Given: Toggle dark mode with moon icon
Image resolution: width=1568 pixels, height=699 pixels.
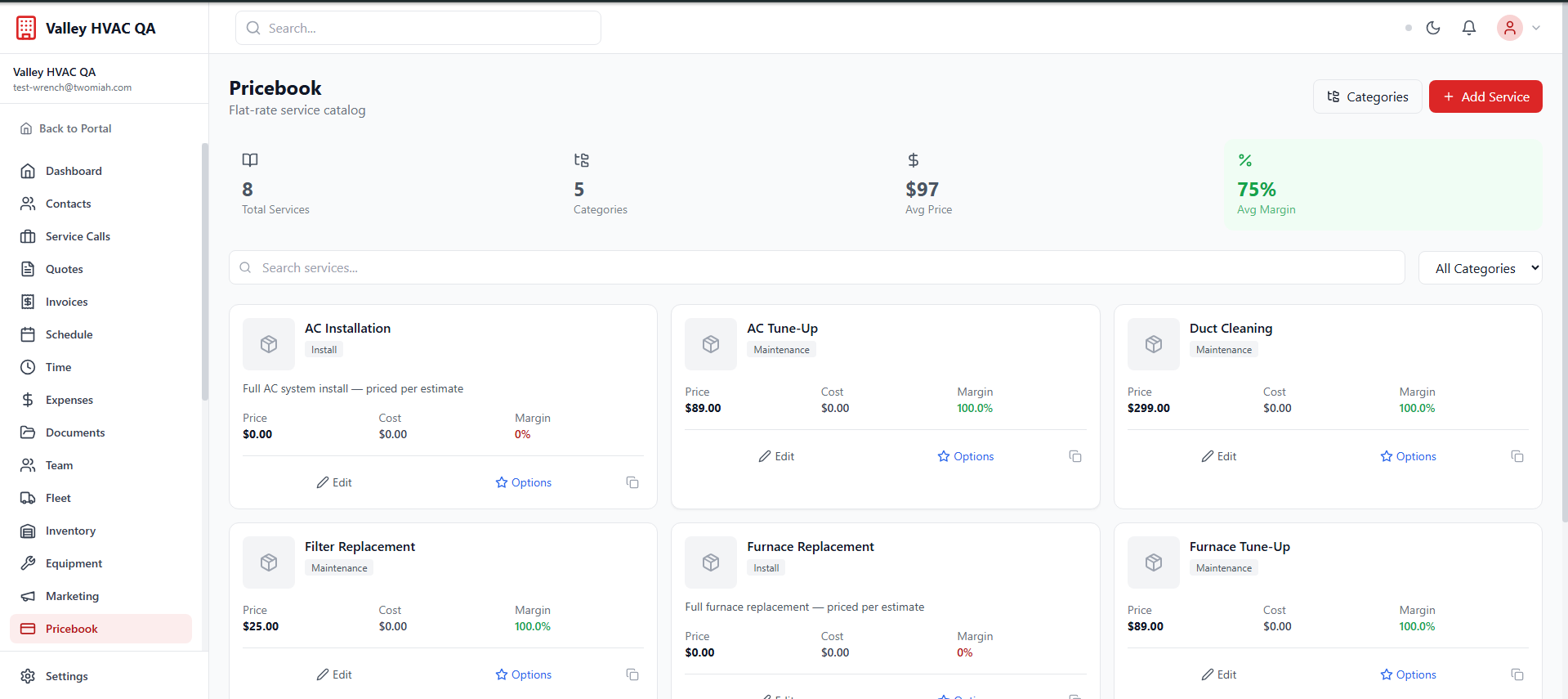Looking at the screenshot, I should click(x=1433, y=28).
